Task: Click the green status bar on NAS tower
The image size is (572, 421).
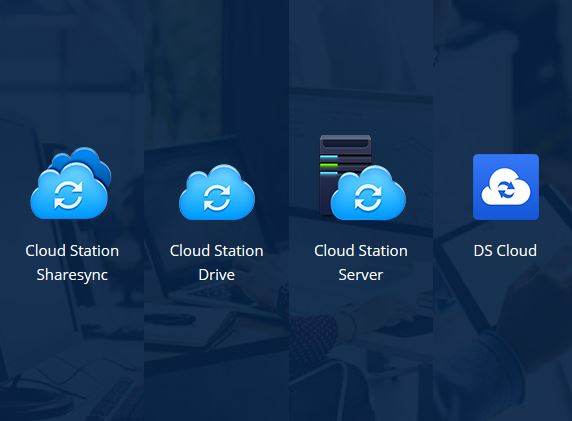Action: [329, 166]
